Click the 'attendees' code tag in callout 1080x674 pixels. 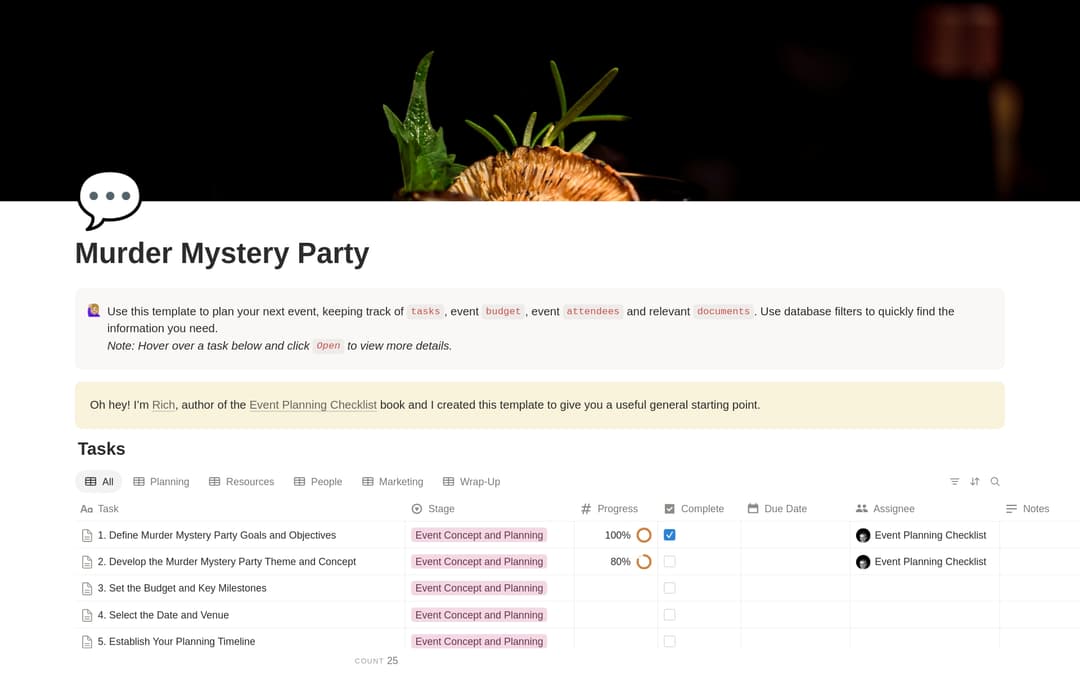pos(592,311)
